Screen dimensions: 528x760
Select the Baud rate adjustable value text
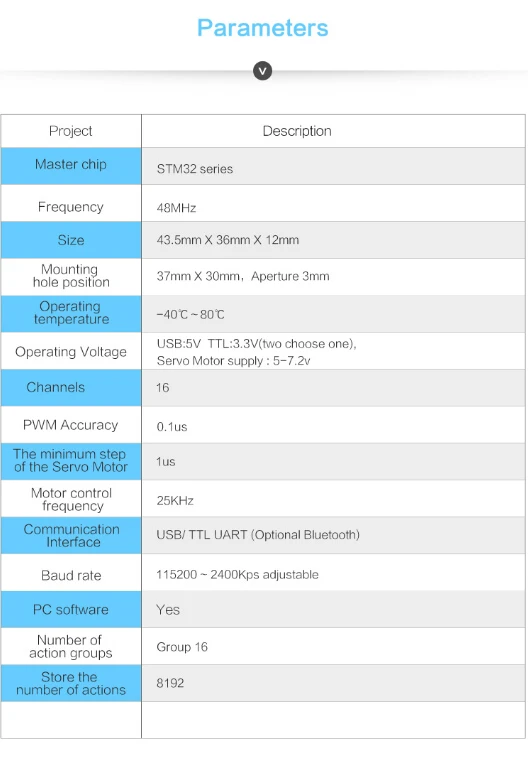click(x=237, y=575)
